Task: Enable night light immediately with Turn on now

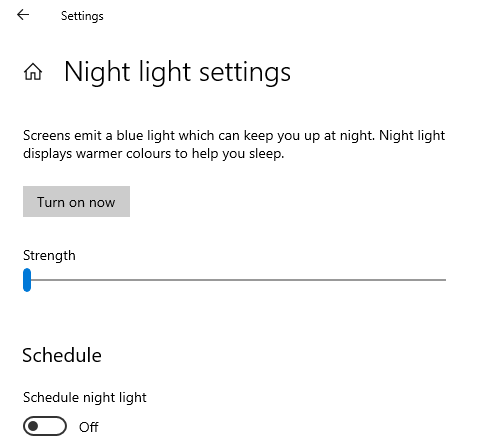Action: (76, 201)
